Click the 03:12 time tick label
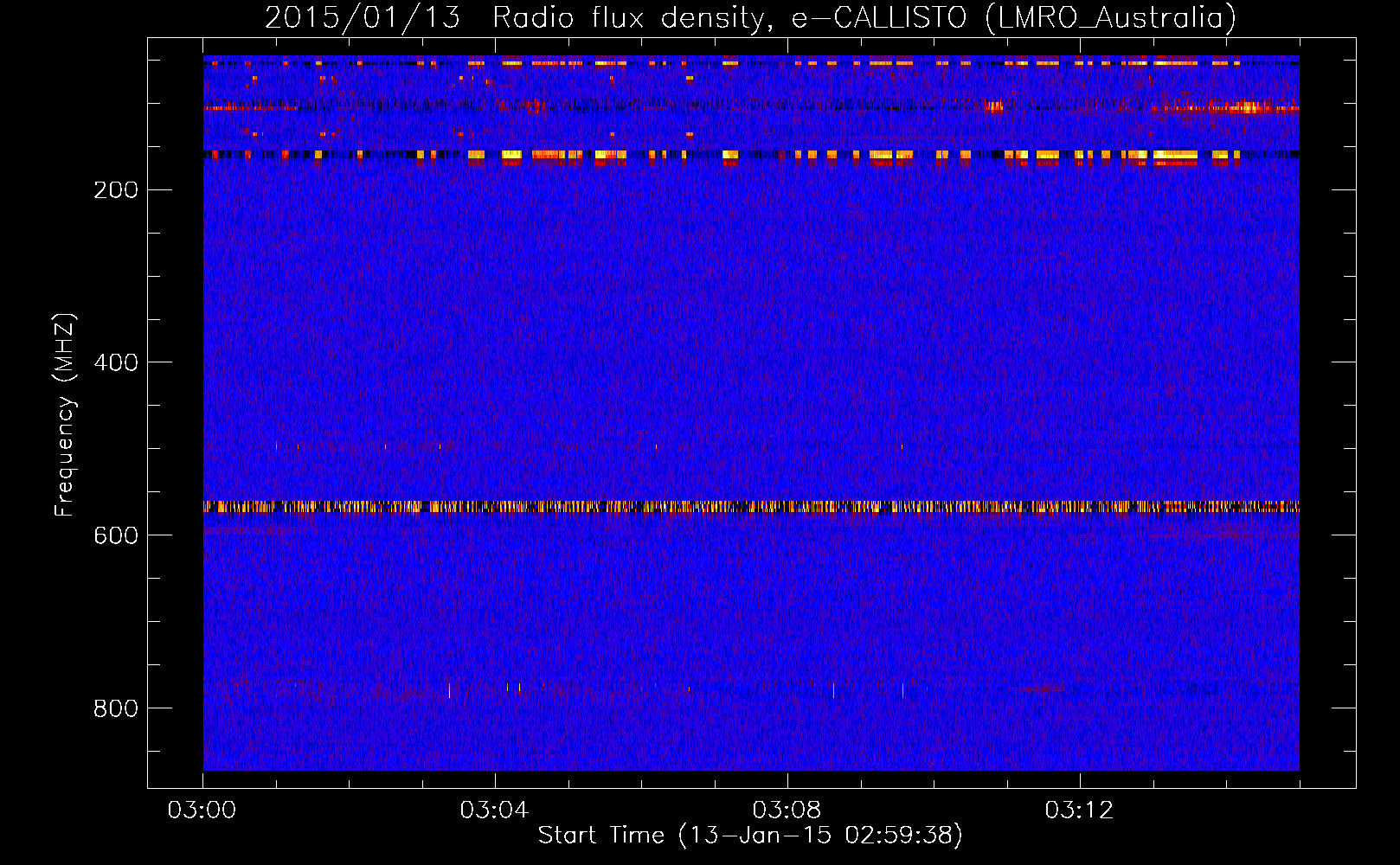Screen dimensions: 1400x865 tap(1080, 811)
